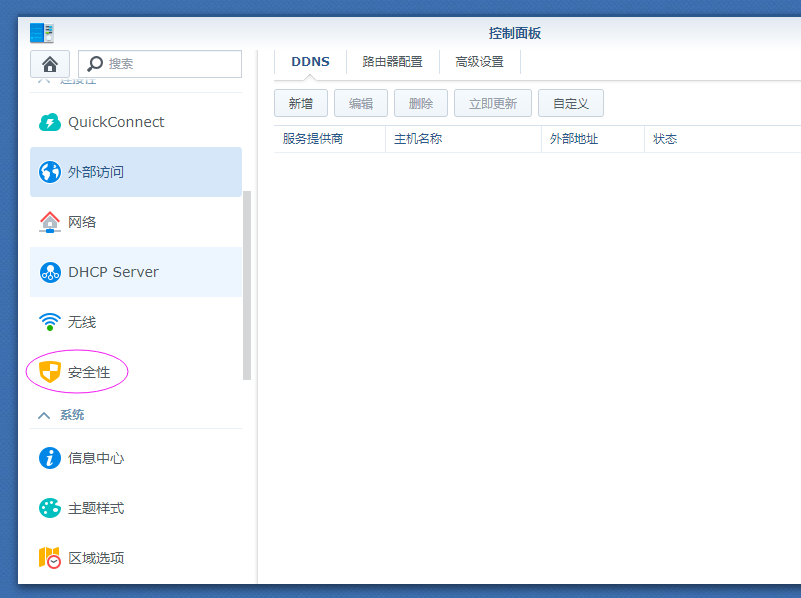Open the 无线 Wi-Fi icon
Screen dimensions: 801x598
click(x=50, y=322)
